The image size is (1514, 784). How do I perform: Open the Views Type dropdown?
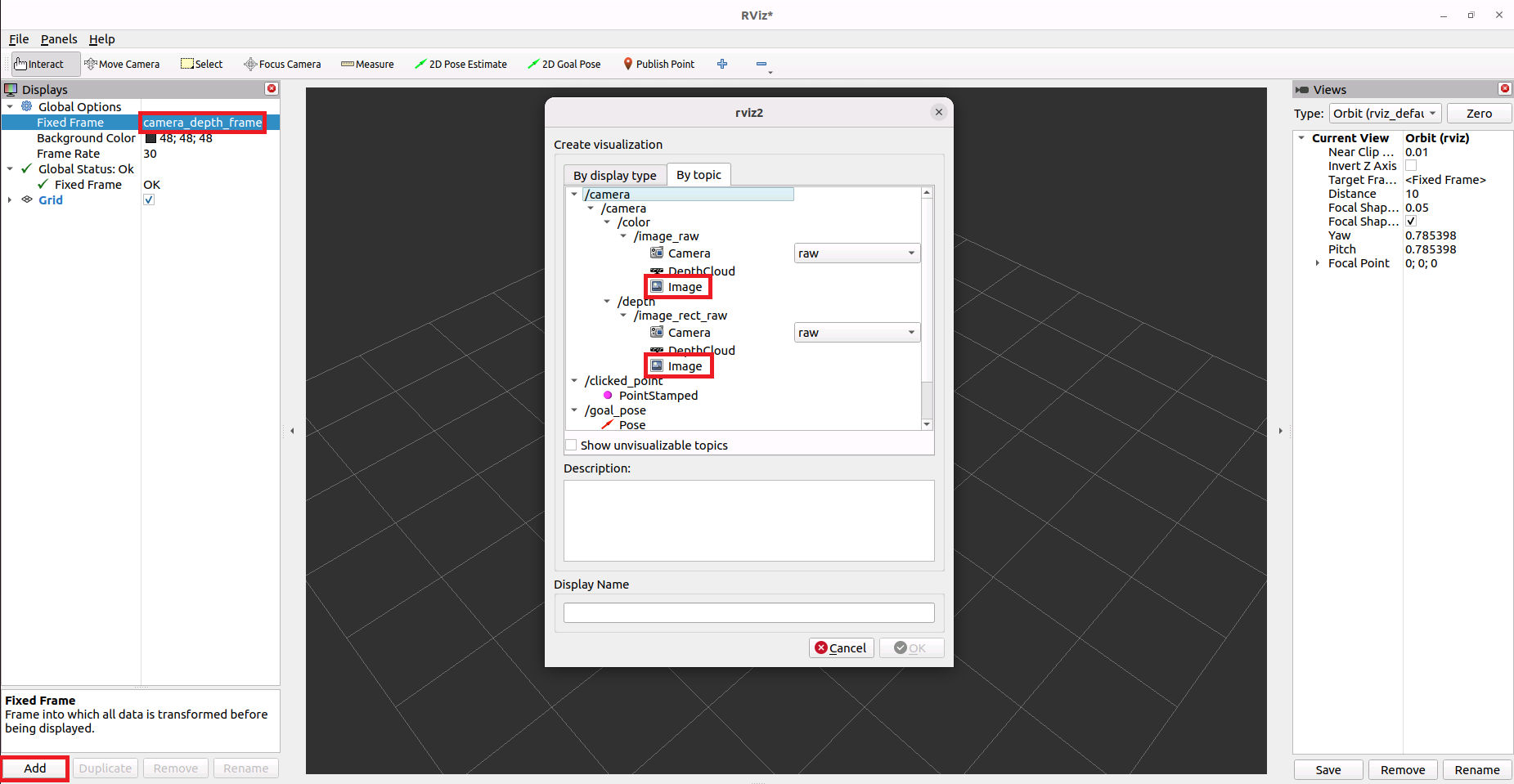coord(1385,114)
